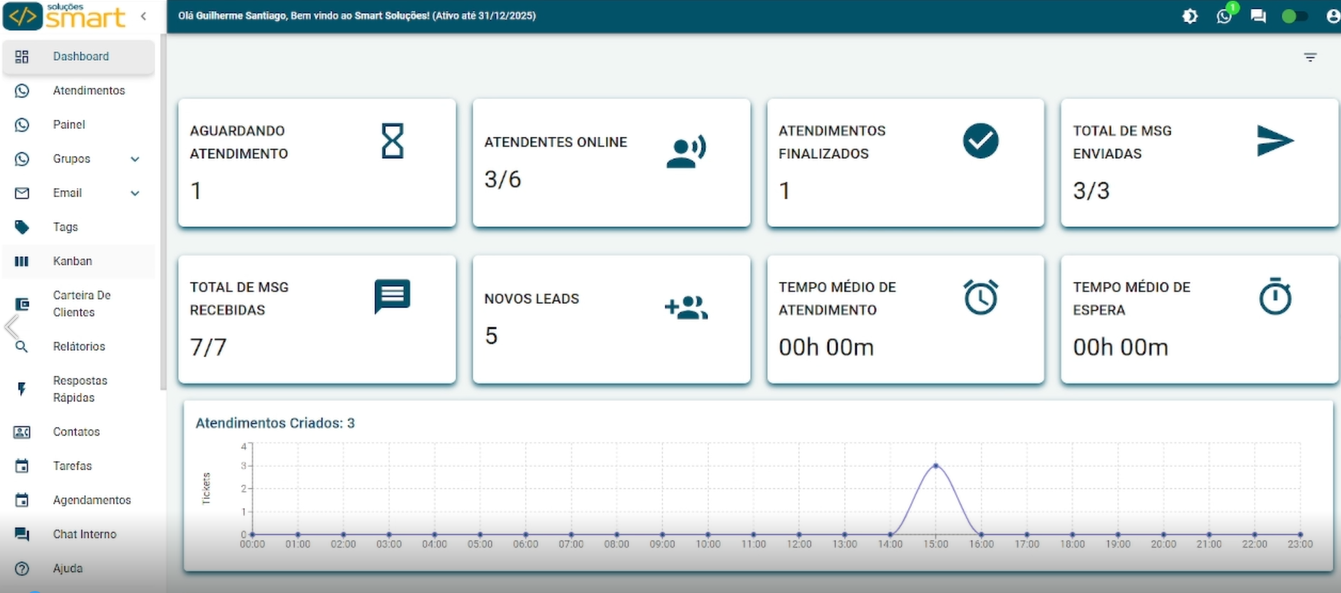
Task: Click the calendar icon beside Tarefas
Action: click(x=22, y=466)
